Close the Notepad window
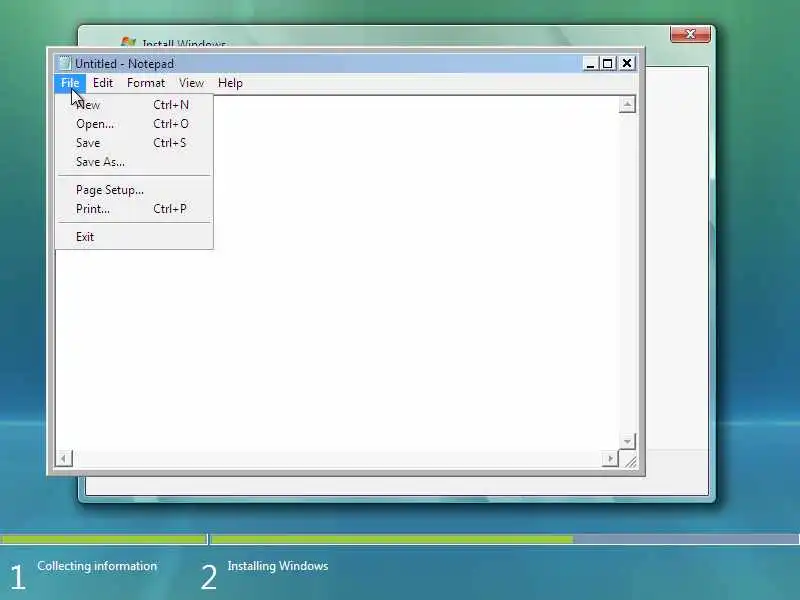The width and height of the screenshot is (800, 600). pos(627,63)
